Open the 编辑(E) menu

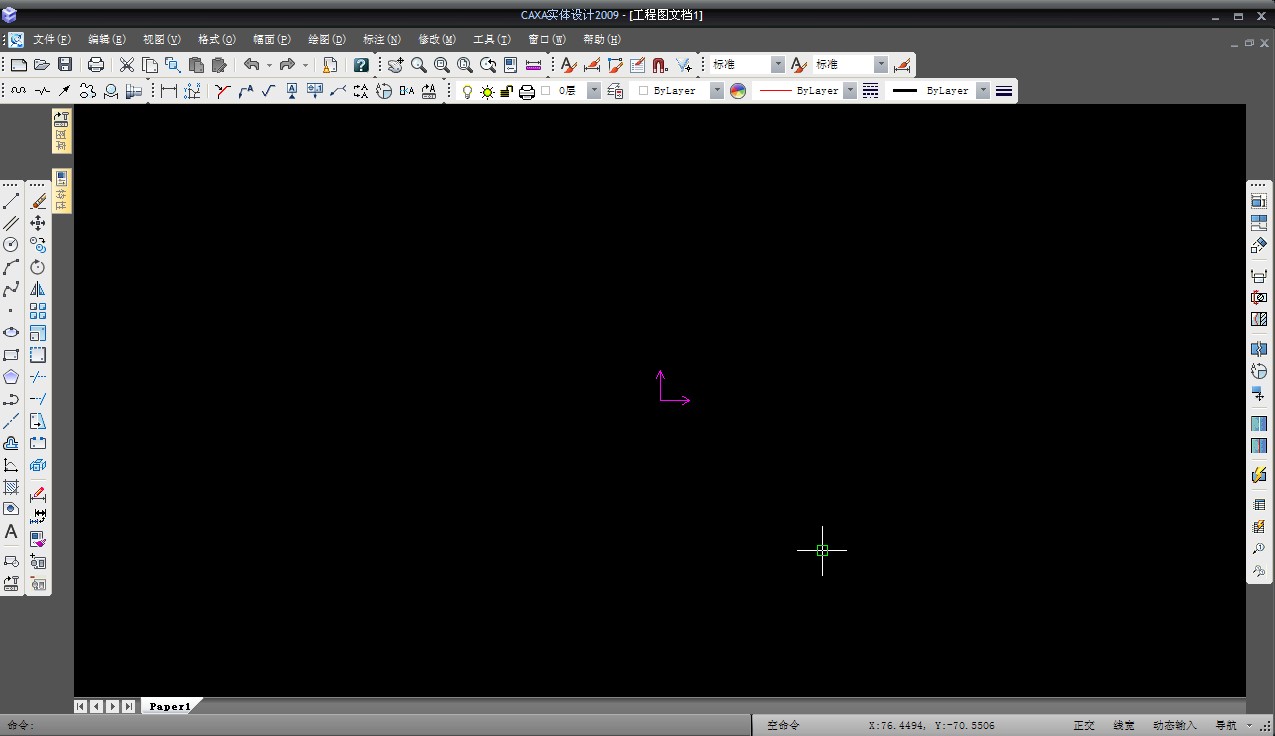[x=107, y=40]
